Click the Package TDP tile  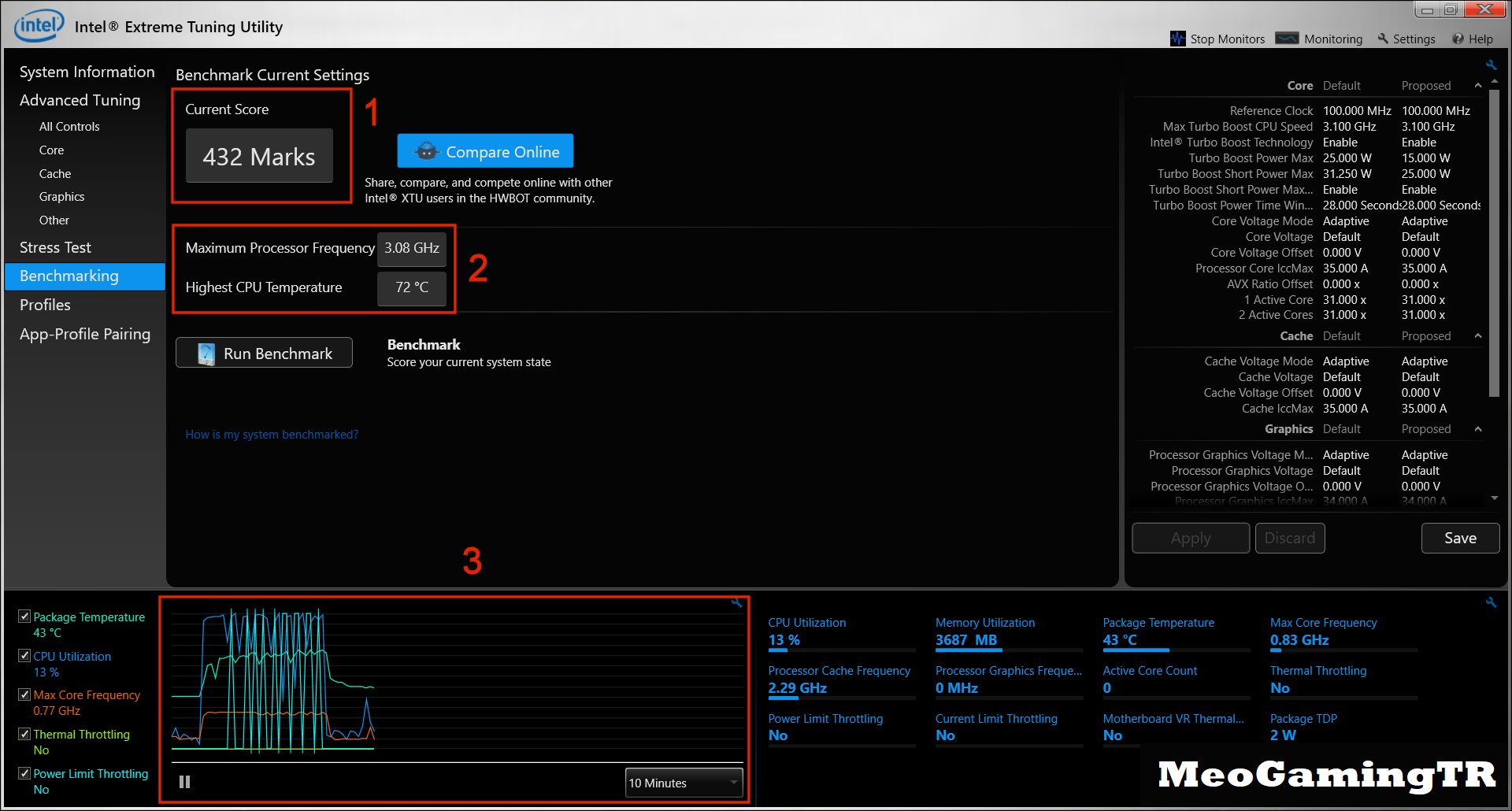(x=1343, y=728)
